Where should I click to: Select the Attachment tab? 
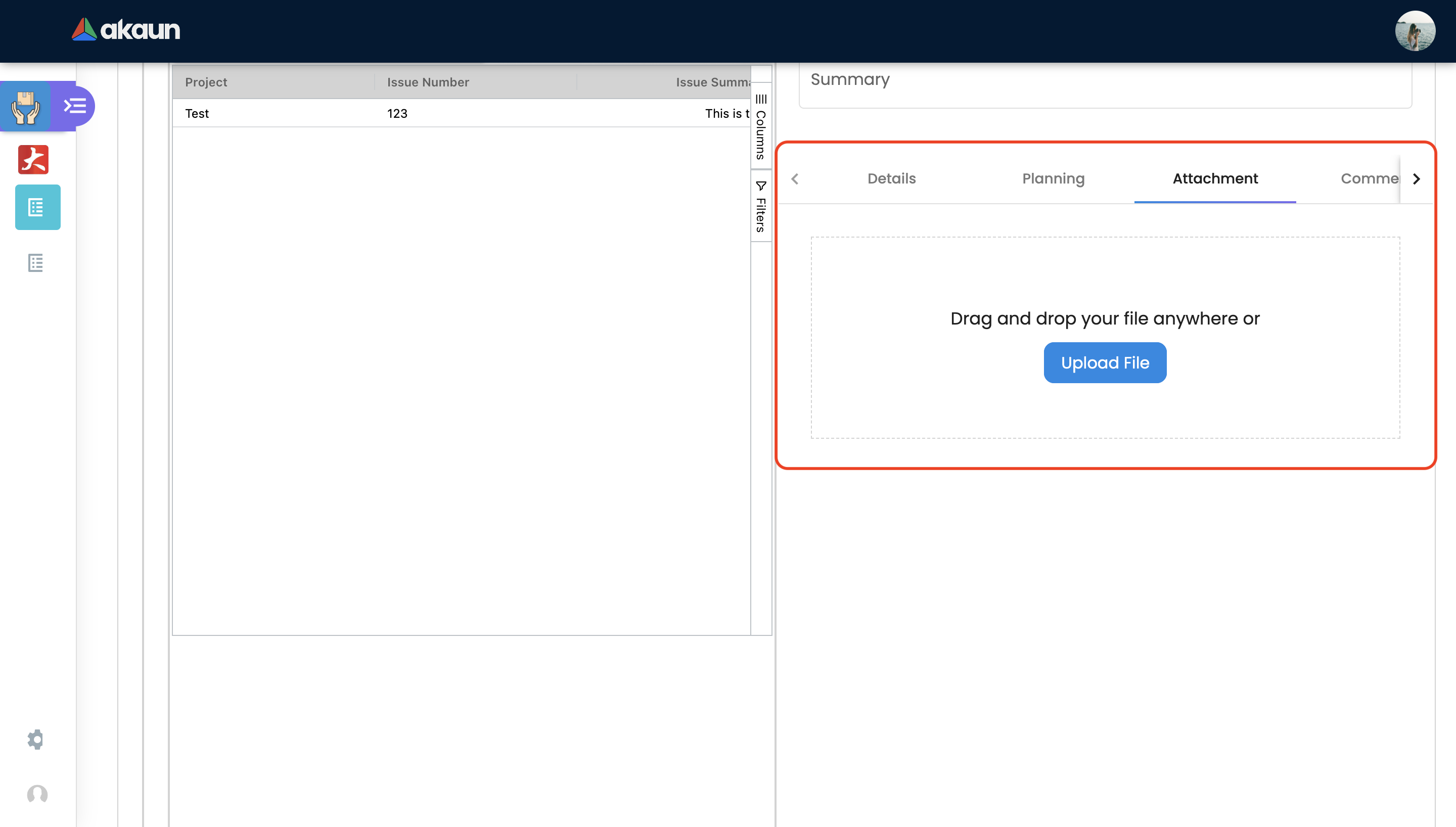point(1215,179)
